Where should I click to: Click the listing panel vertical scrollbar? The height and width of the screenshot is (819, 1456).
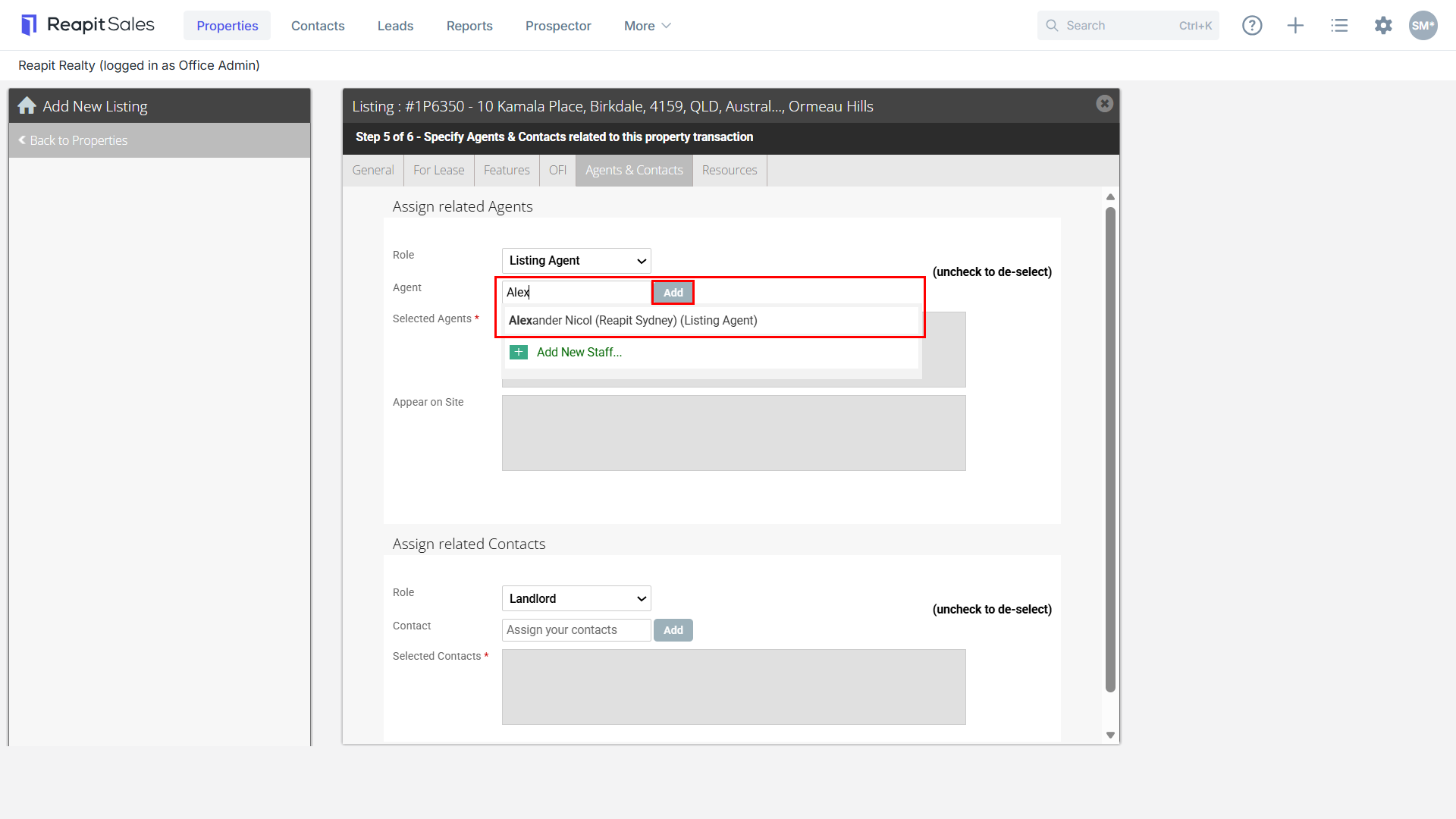(1110, 450)
